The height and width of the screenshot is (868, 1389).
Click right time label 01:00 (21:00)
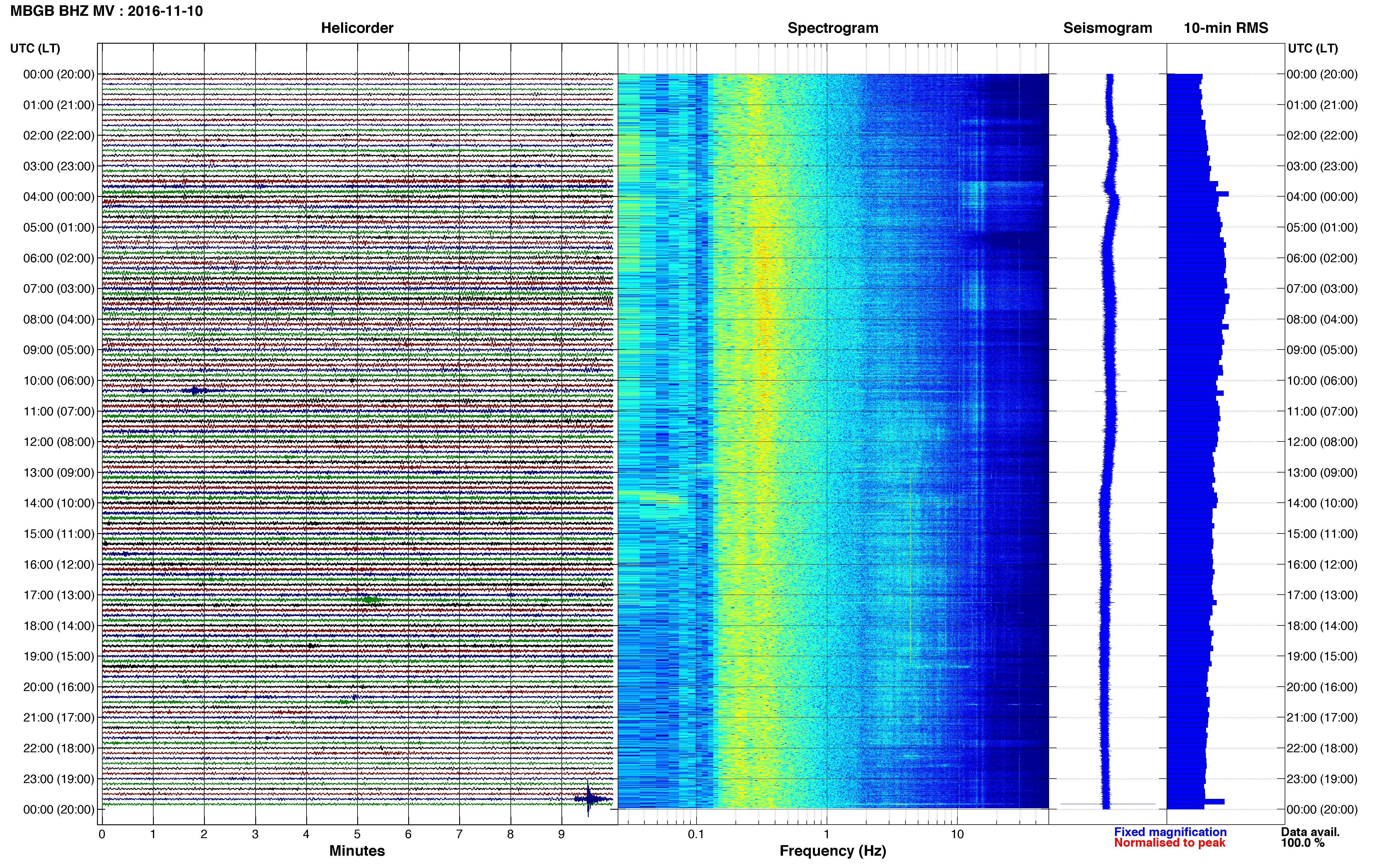pos(1322,105)
